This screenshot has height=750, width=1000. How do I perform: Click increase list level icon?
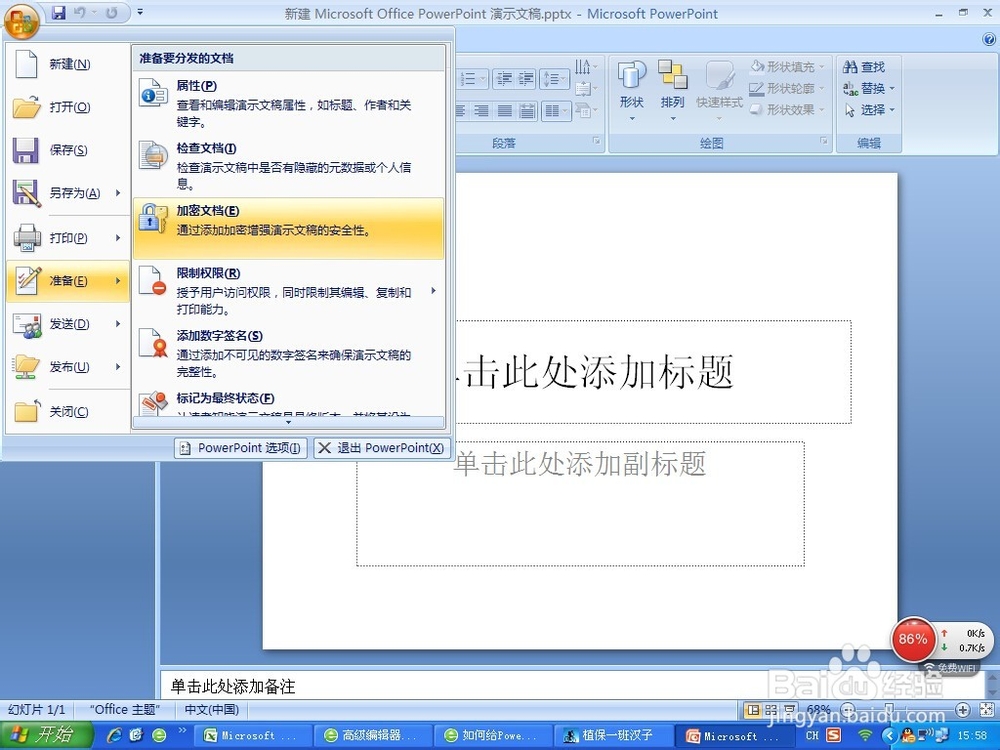click(526, 79)
